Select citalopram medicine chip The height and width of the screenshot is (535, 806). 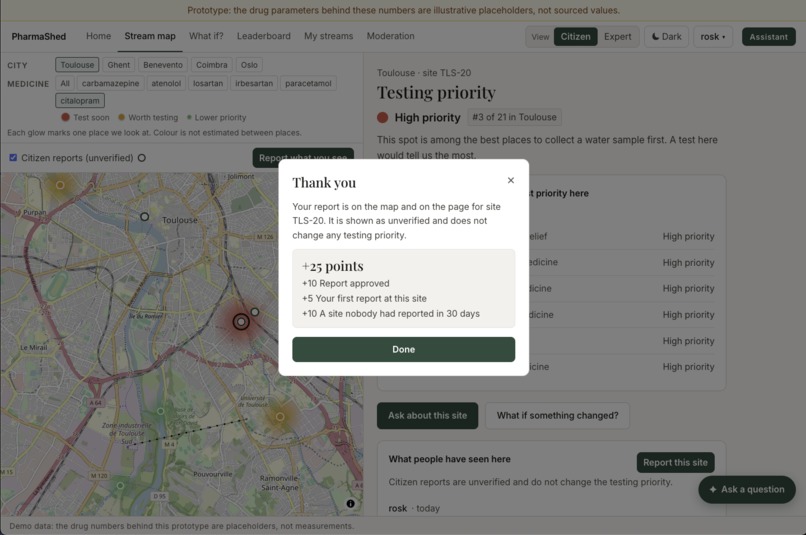[x=80, y=101]
